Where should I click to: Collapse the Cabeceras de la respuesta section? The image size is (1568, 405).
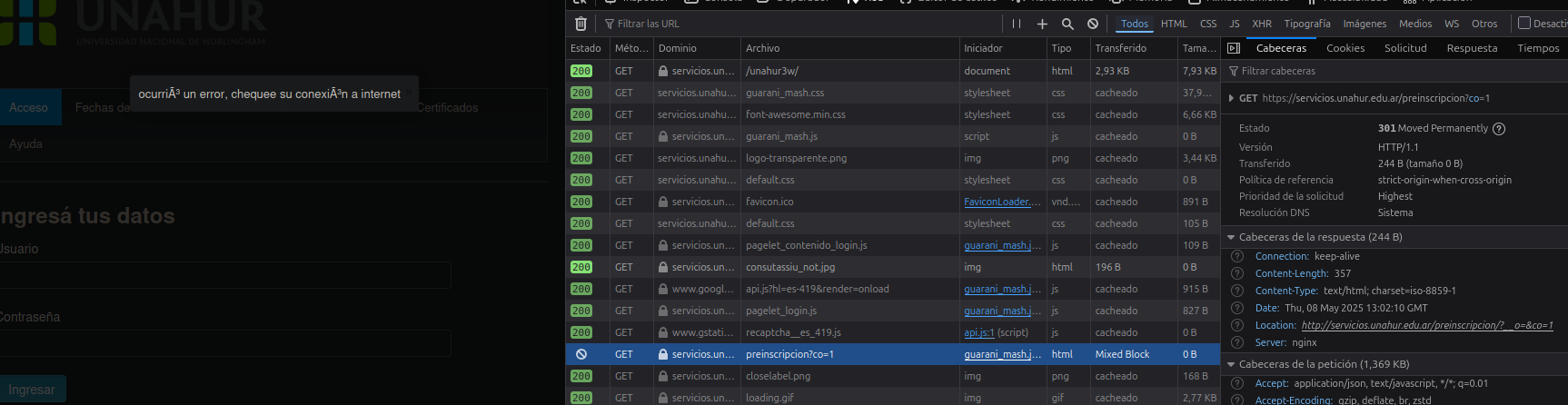click(x=1231, y=237)
